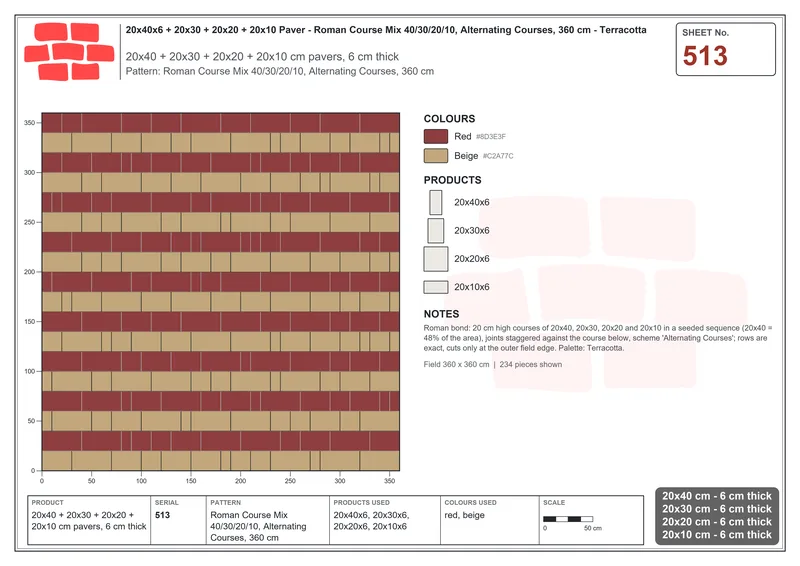This screenshot has height=566, width=800.
Task: Click the COLOURS heading
Action: [x=449, y=118]
